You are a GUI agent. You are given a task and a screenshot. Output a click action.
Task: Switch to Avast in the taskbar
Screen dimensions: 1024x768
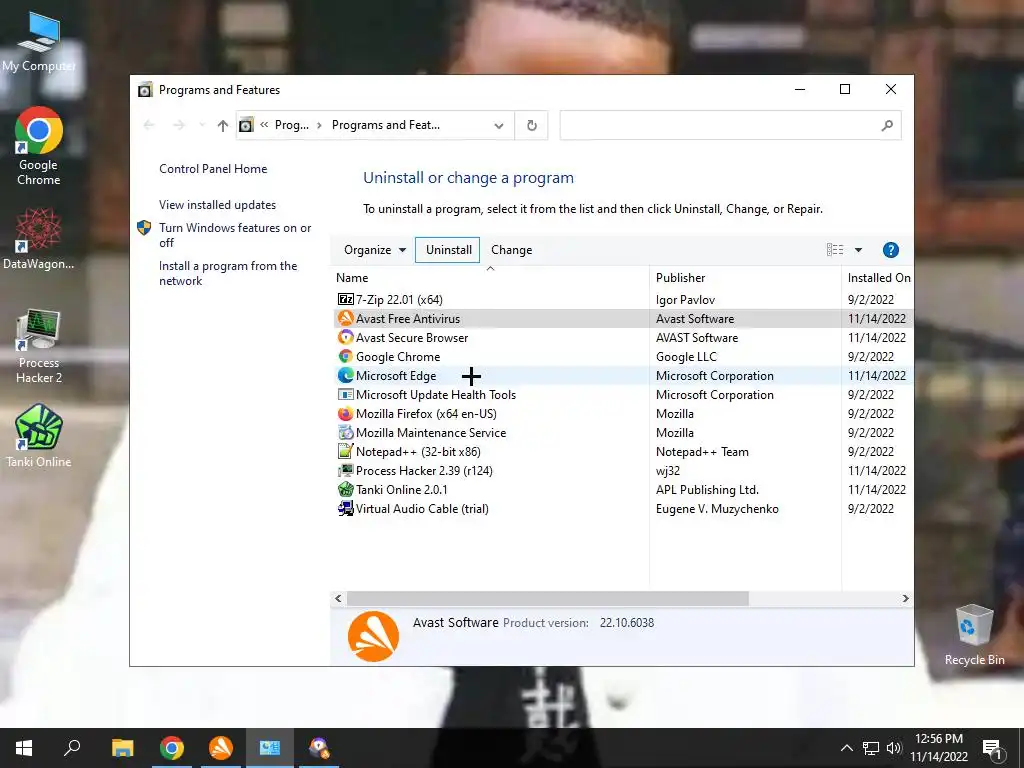pos(221,748)
